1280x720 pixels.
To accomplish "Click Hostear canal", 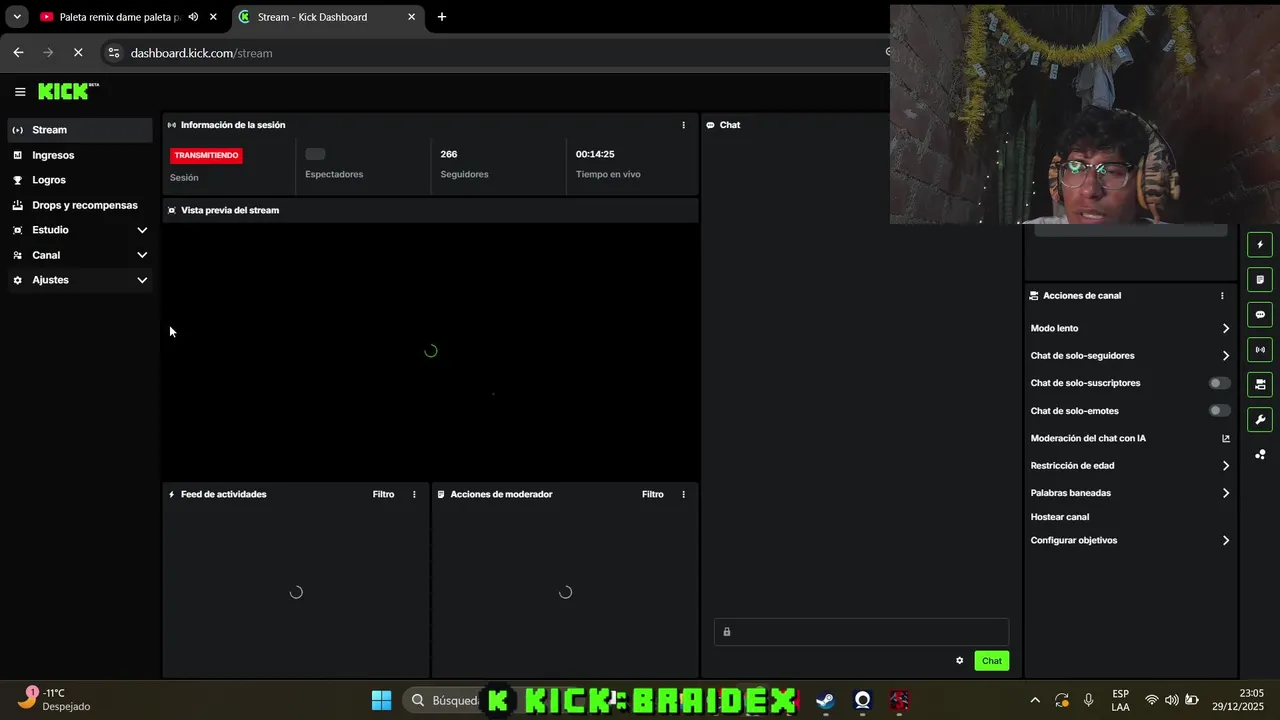I will [1060, 517].
